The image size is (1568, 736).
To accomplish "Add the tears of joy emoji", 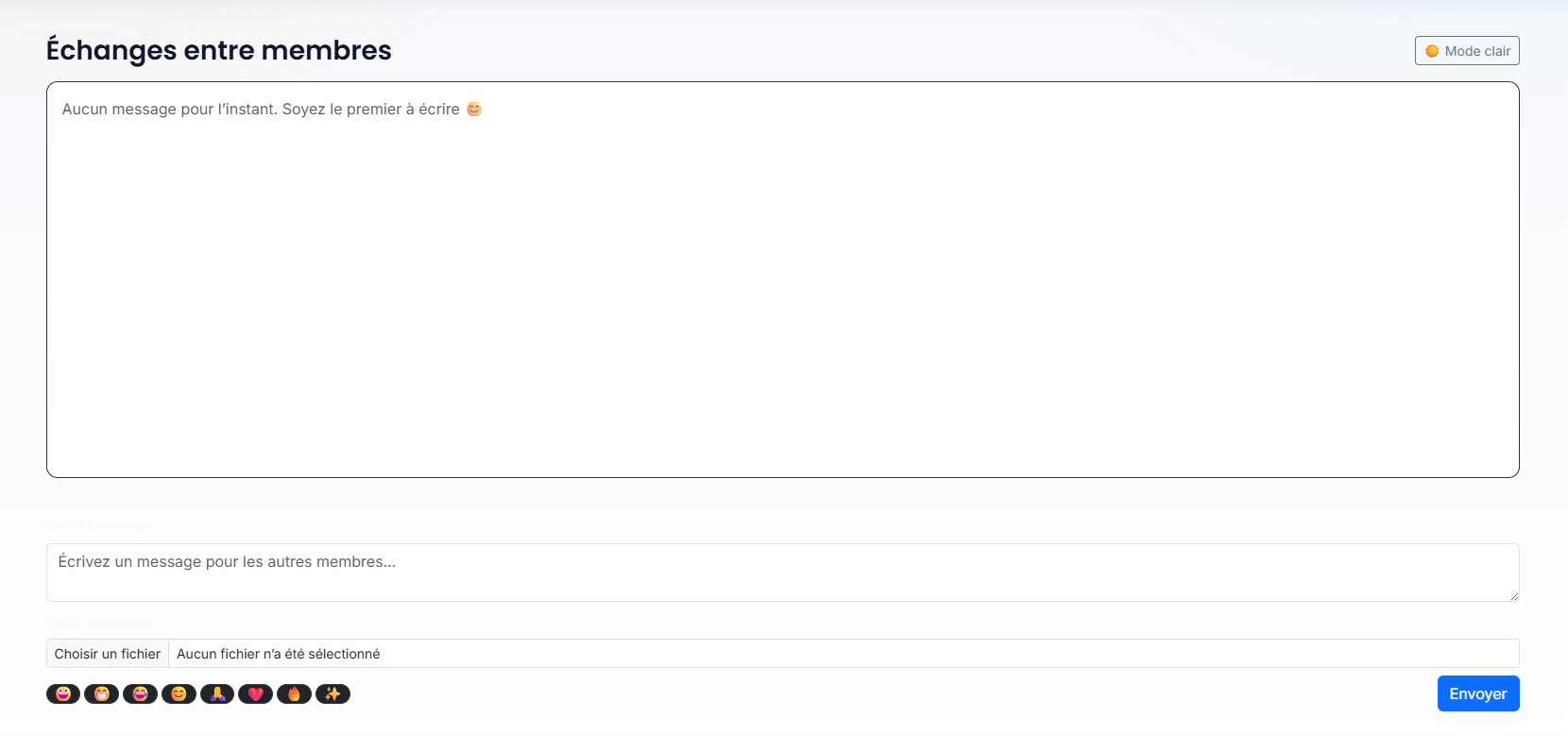I will point(140,694).
